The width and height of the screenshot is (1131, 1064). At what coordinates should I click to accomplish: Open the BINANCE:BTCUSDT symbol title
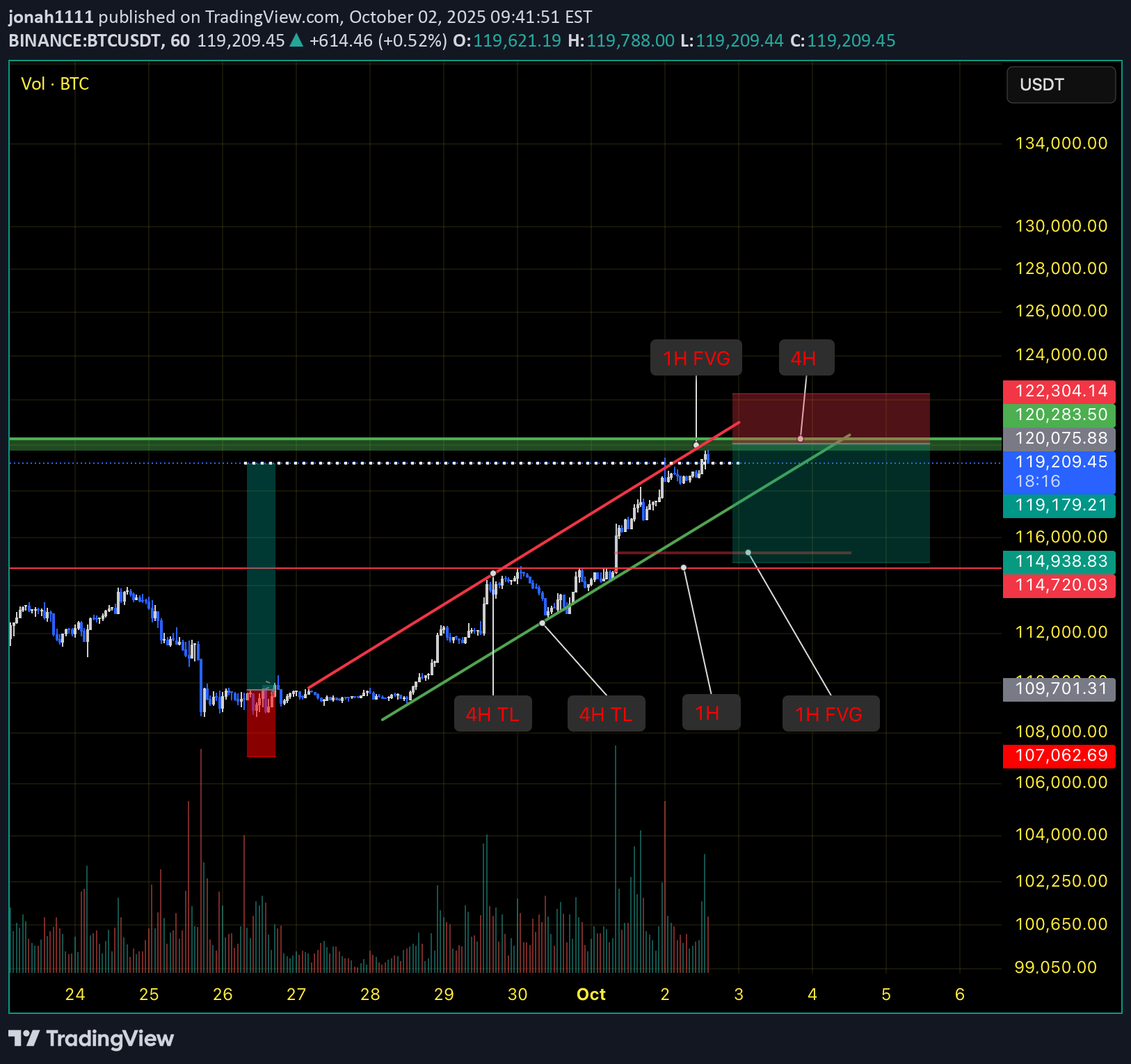click(83, 40)
